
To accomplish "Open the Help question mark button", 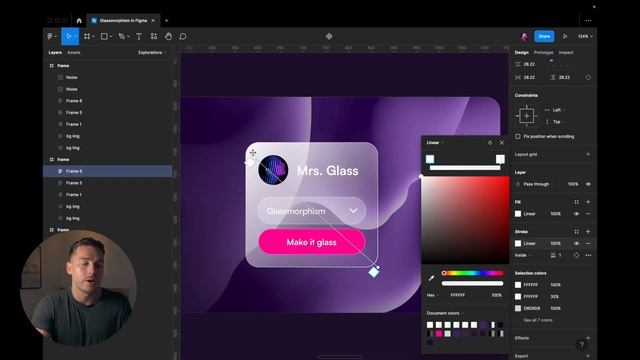I will coord(582,345).
